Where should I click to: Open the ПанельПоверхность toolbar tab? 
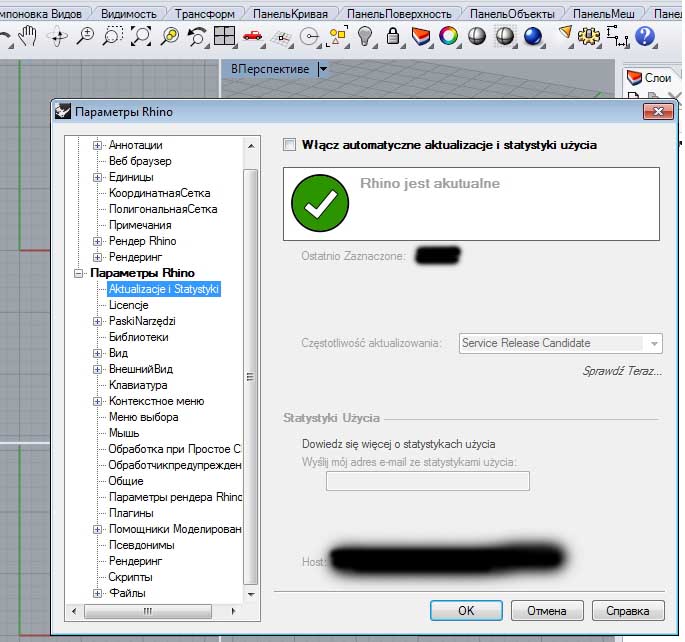[x=399, y=14]
